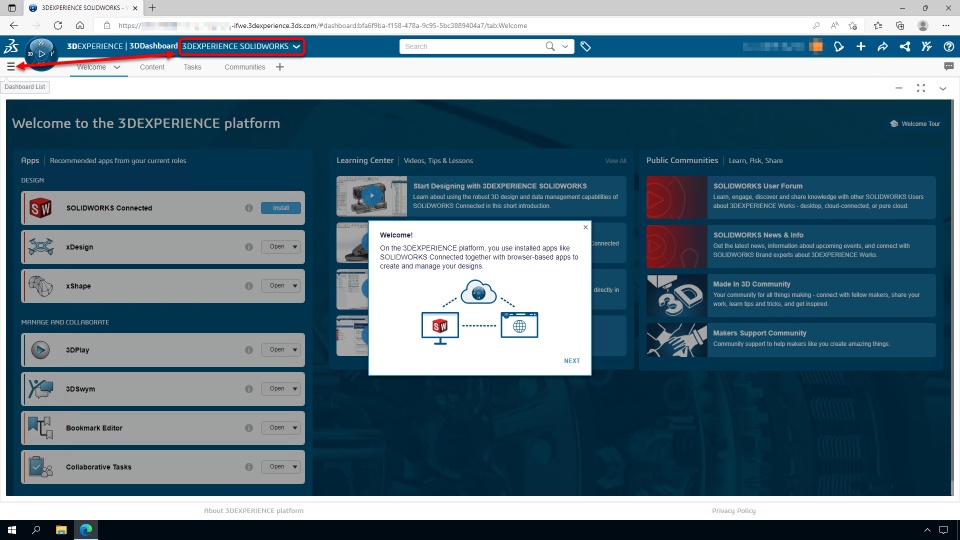Viewport: 960px width, 540px height.
Task: Start the Welcome Tour
Action: tap(915, 124)
